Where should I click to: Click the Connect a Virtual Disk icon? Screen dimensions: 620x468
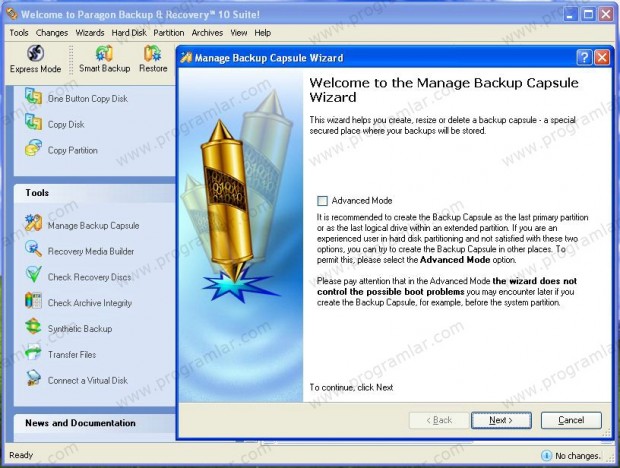[x=33, y=378]
